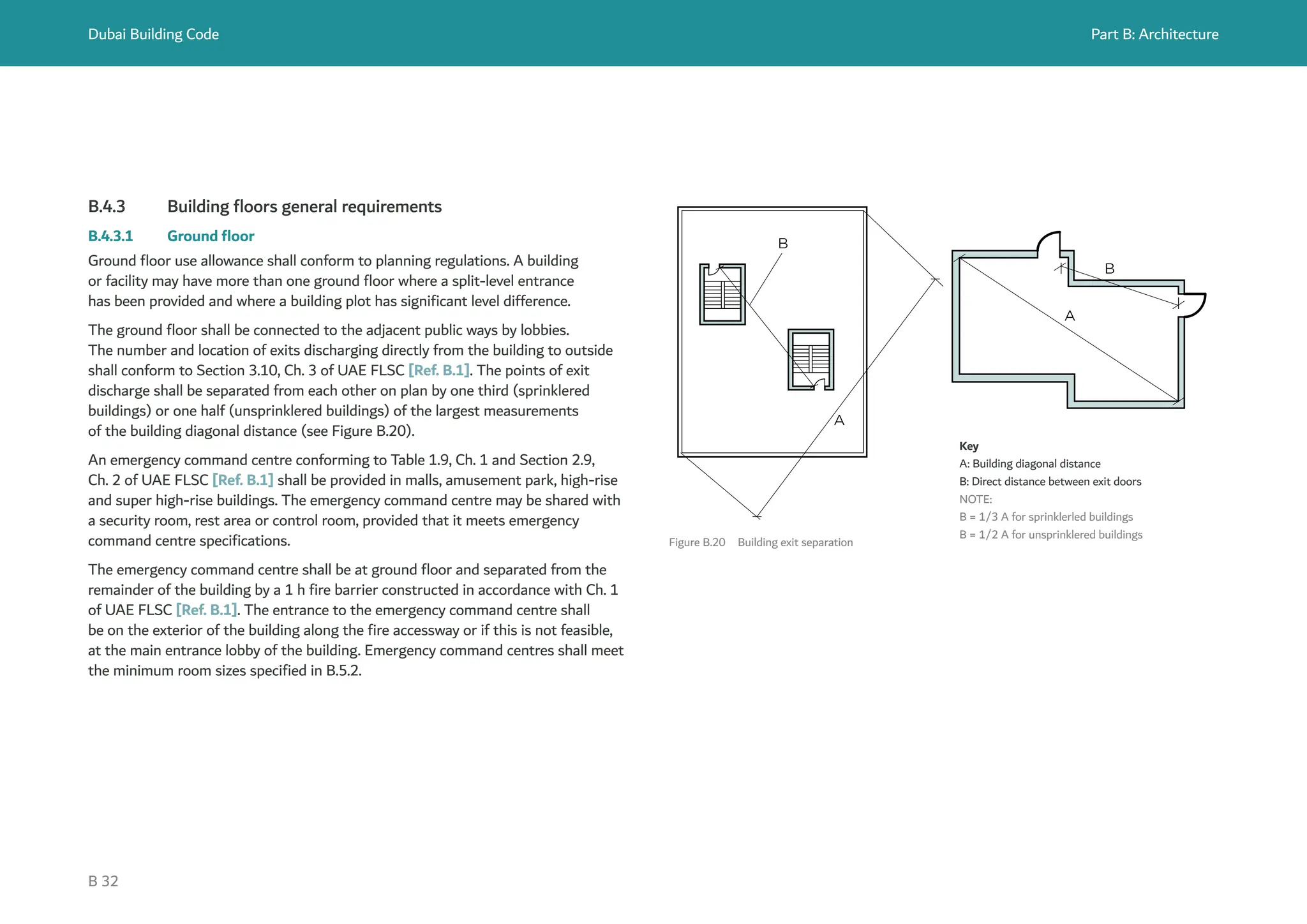Image resolution: width=1307 pixels, height=924 pixels.
Task: Click the right-side door swing symbol
Action: 1194,305
